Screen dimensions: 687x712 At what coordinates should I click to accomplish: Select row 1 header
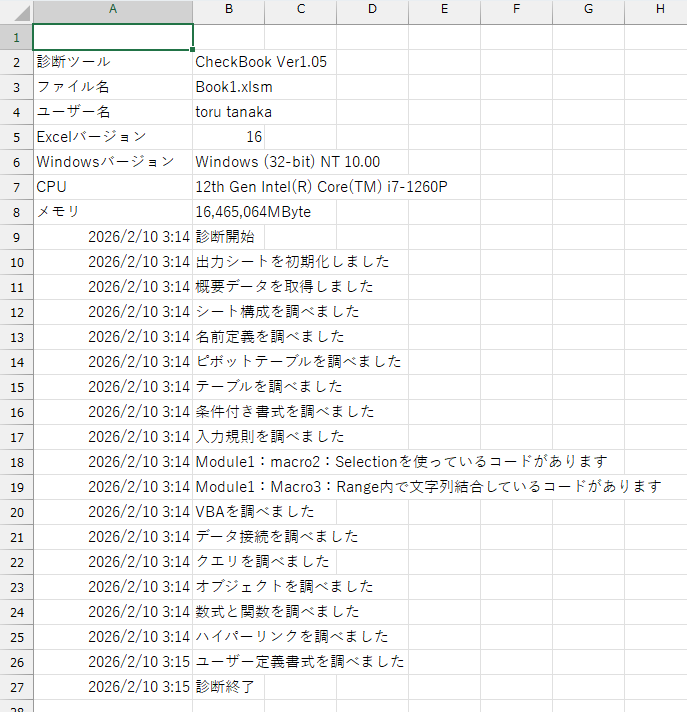coord(16,37)
